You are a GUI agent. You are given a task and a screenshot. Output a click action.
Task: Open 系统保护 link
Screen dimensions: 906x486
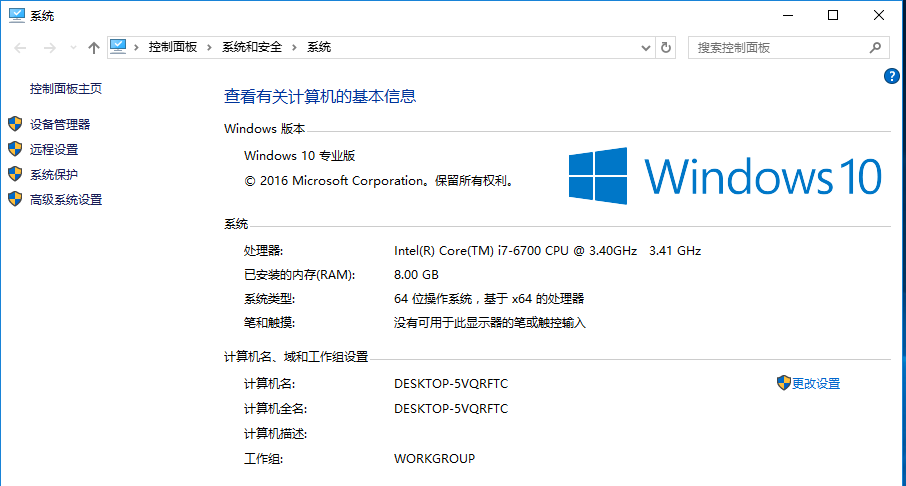[x=54, y=175]
